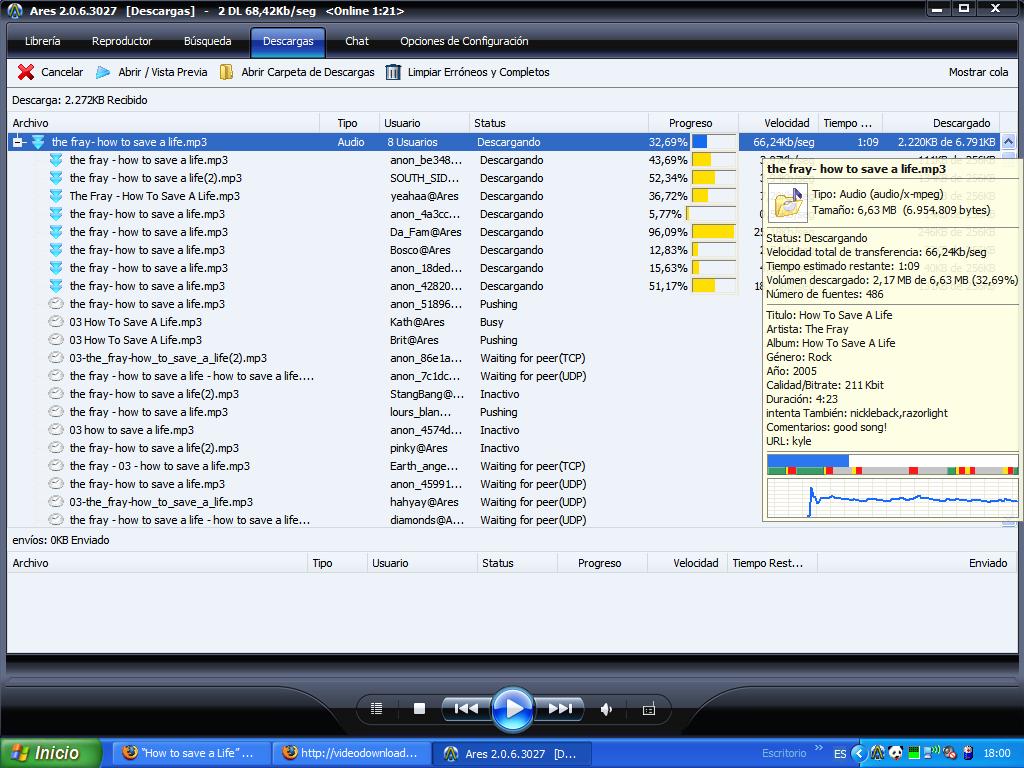Sort downloads by Progreso column header
This screenshot has width=1024, height=768.
pos(693,123)
